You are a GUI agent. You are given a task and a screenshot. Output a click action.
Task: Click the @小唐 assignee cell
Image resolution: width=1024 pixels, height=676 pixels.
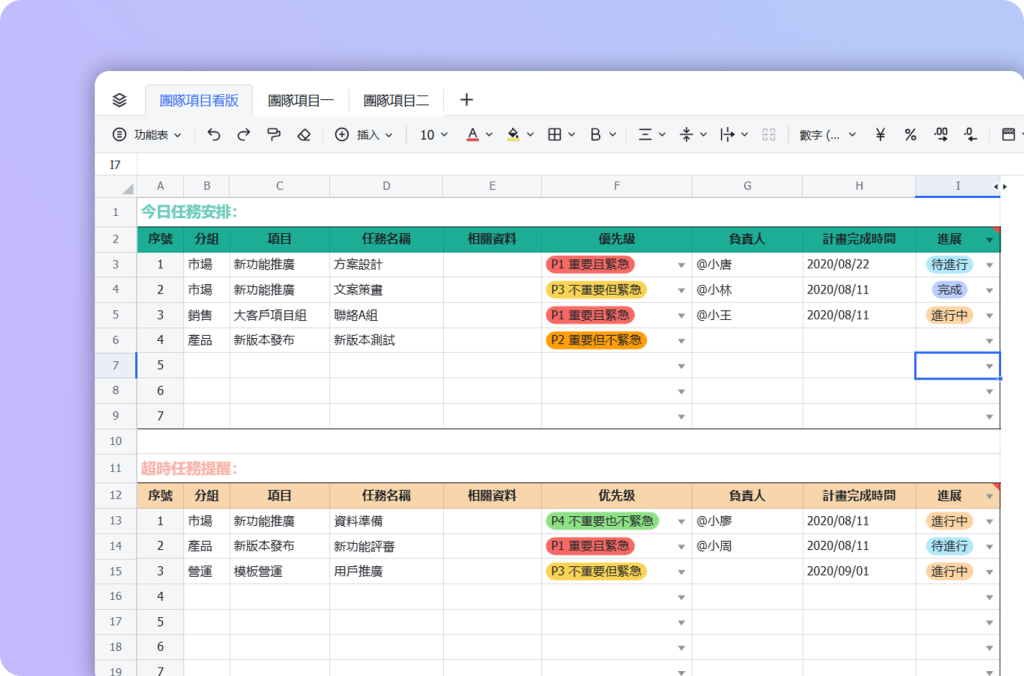pos(747,265)
